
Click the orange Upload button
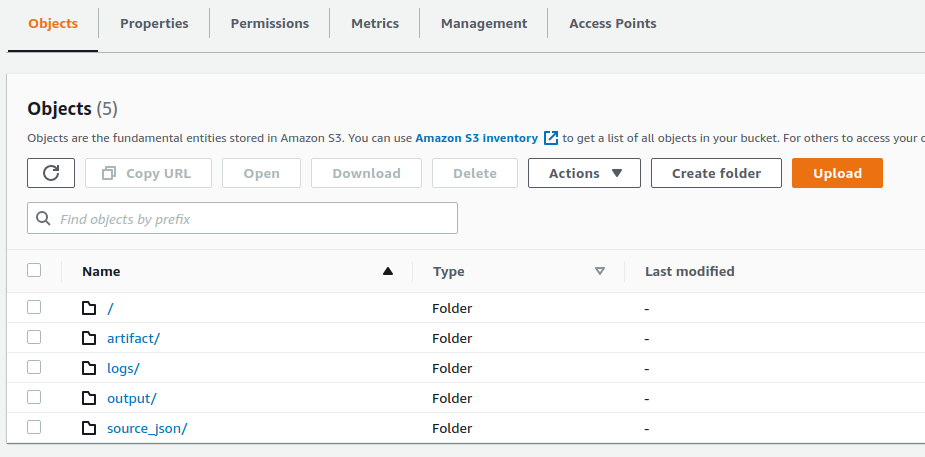click(837, 173)
